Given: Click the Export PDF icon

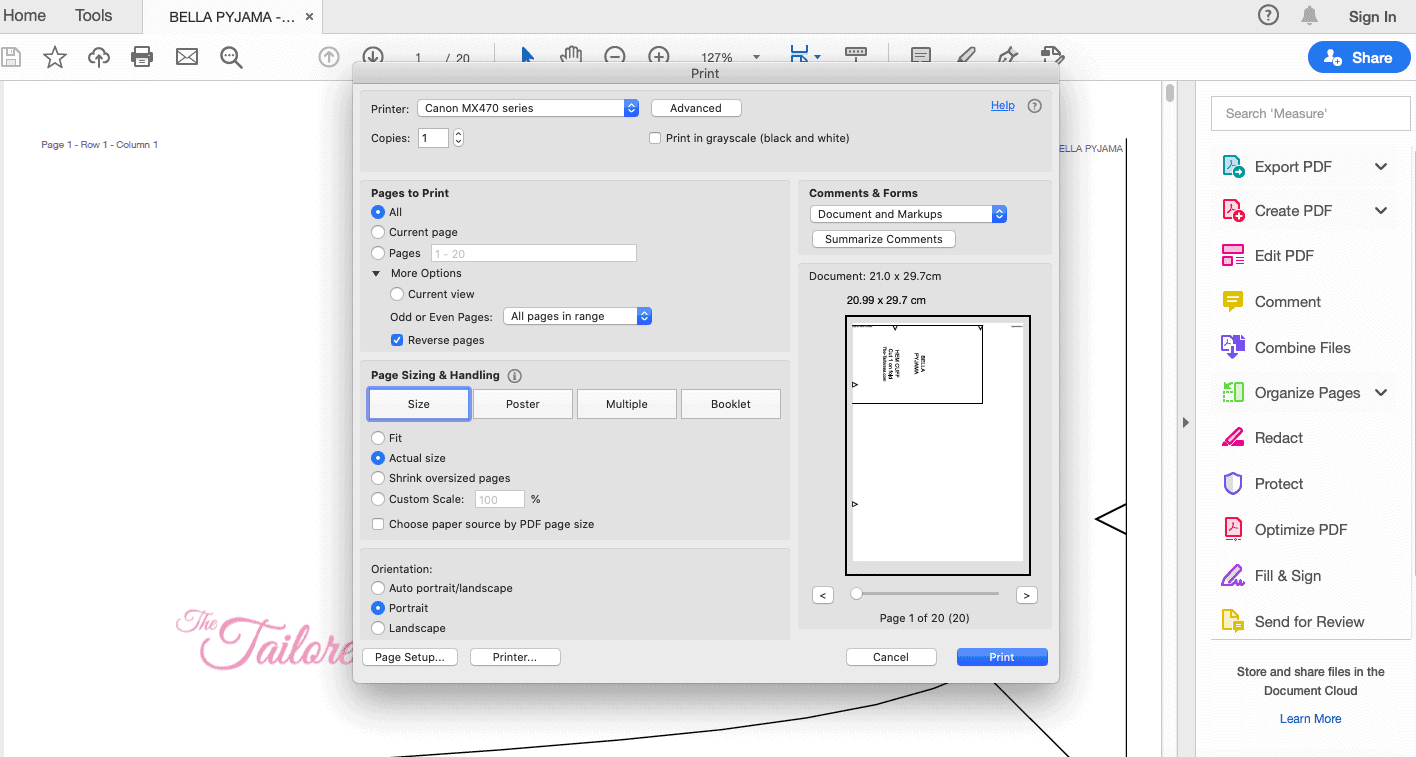Looking at the screenshot, I should pyautogui.click(x=1233, y=167).
